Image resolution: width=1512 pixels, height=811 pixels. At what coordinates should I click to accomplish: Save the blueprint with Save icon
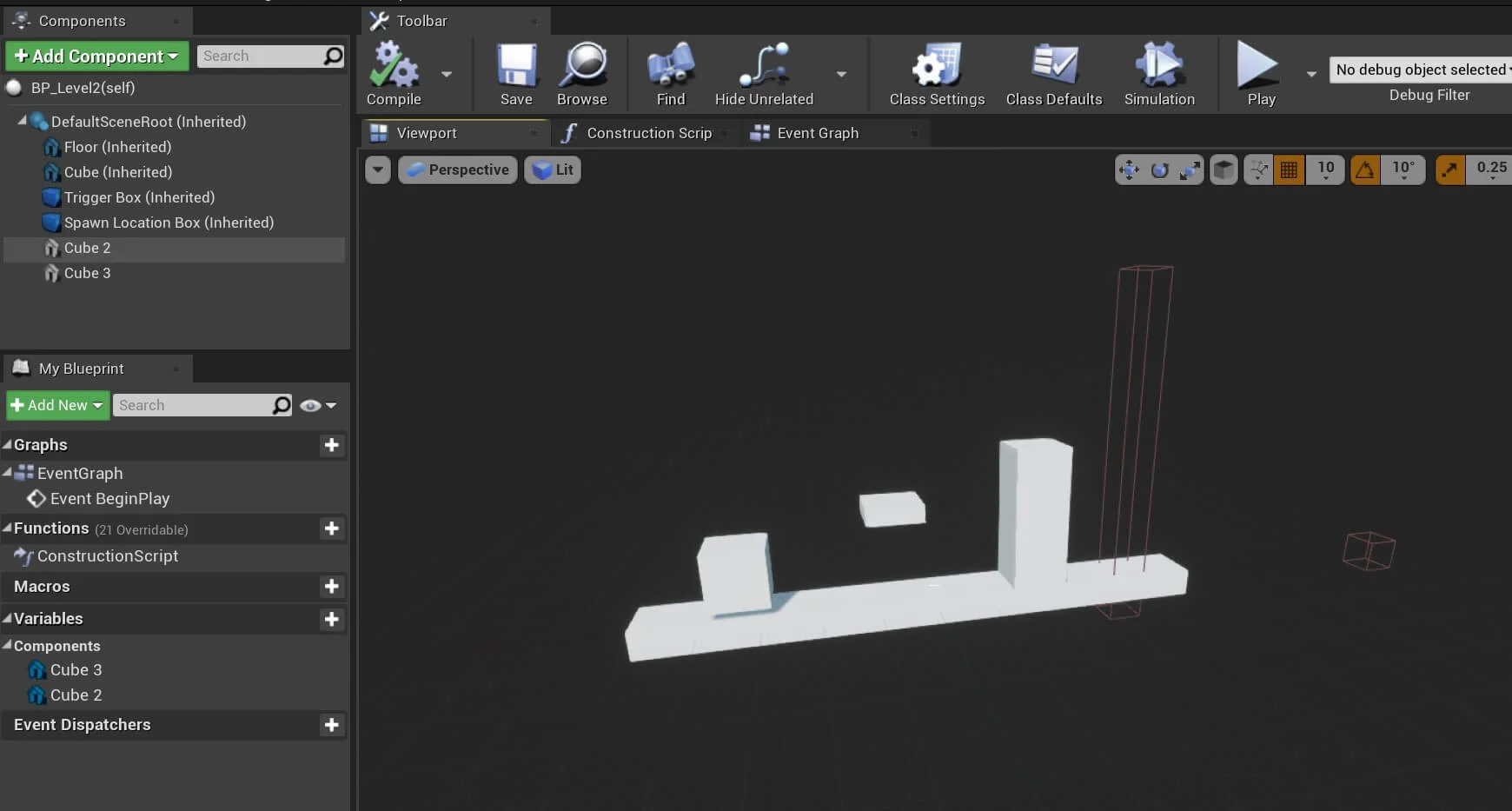[516, 66]
